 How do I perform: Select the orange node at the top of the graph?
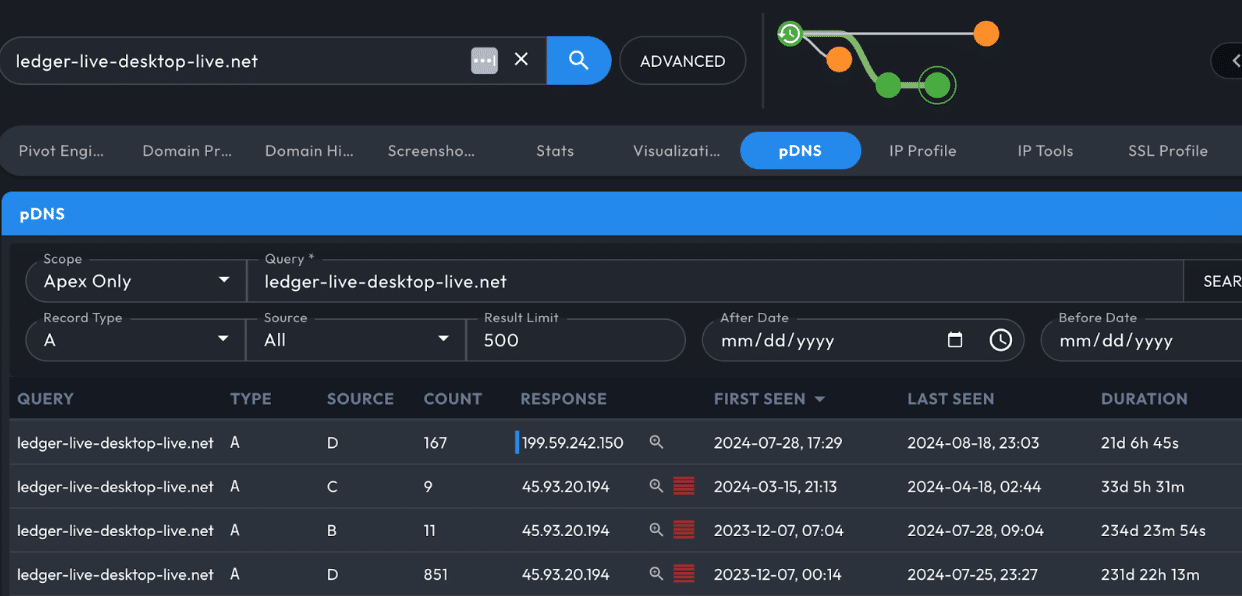[985, 33]
